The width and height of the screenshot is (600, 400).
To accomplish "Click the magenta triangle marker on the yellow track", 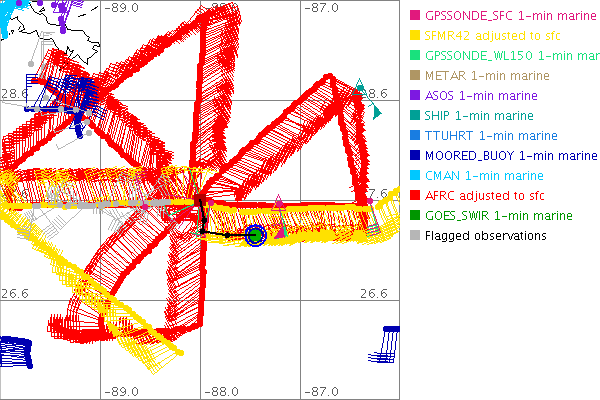I will 280,203.
